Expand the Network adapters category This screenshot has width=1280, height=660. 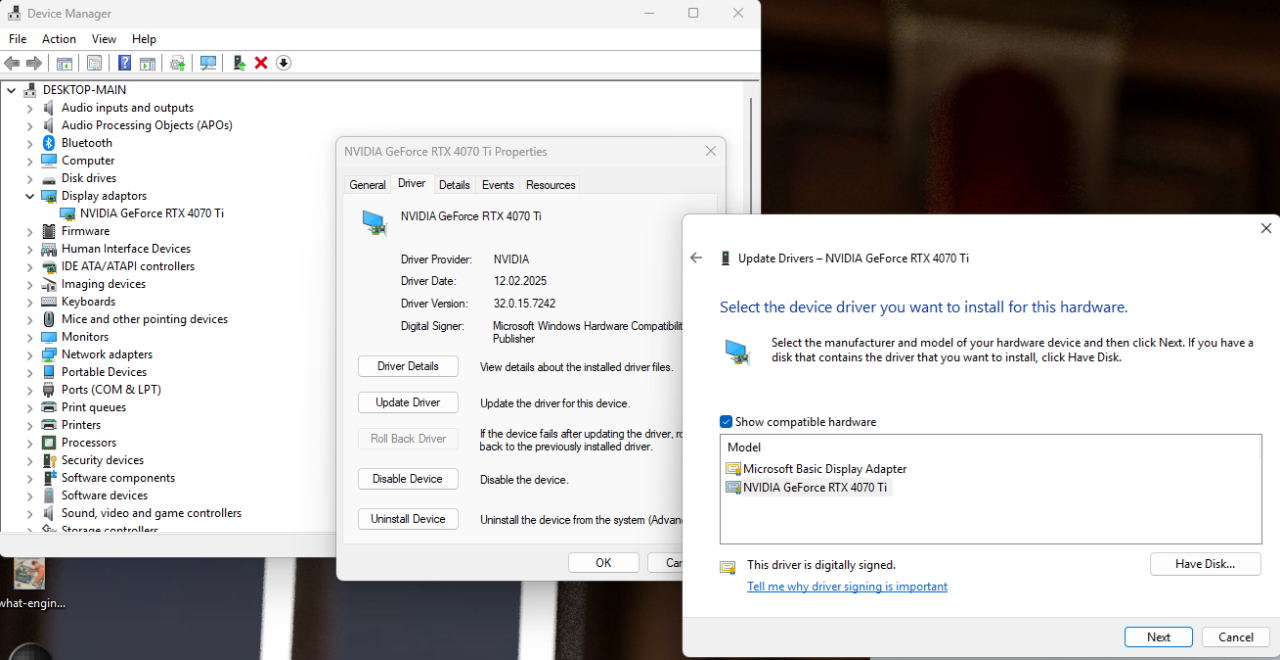point(30,355)
